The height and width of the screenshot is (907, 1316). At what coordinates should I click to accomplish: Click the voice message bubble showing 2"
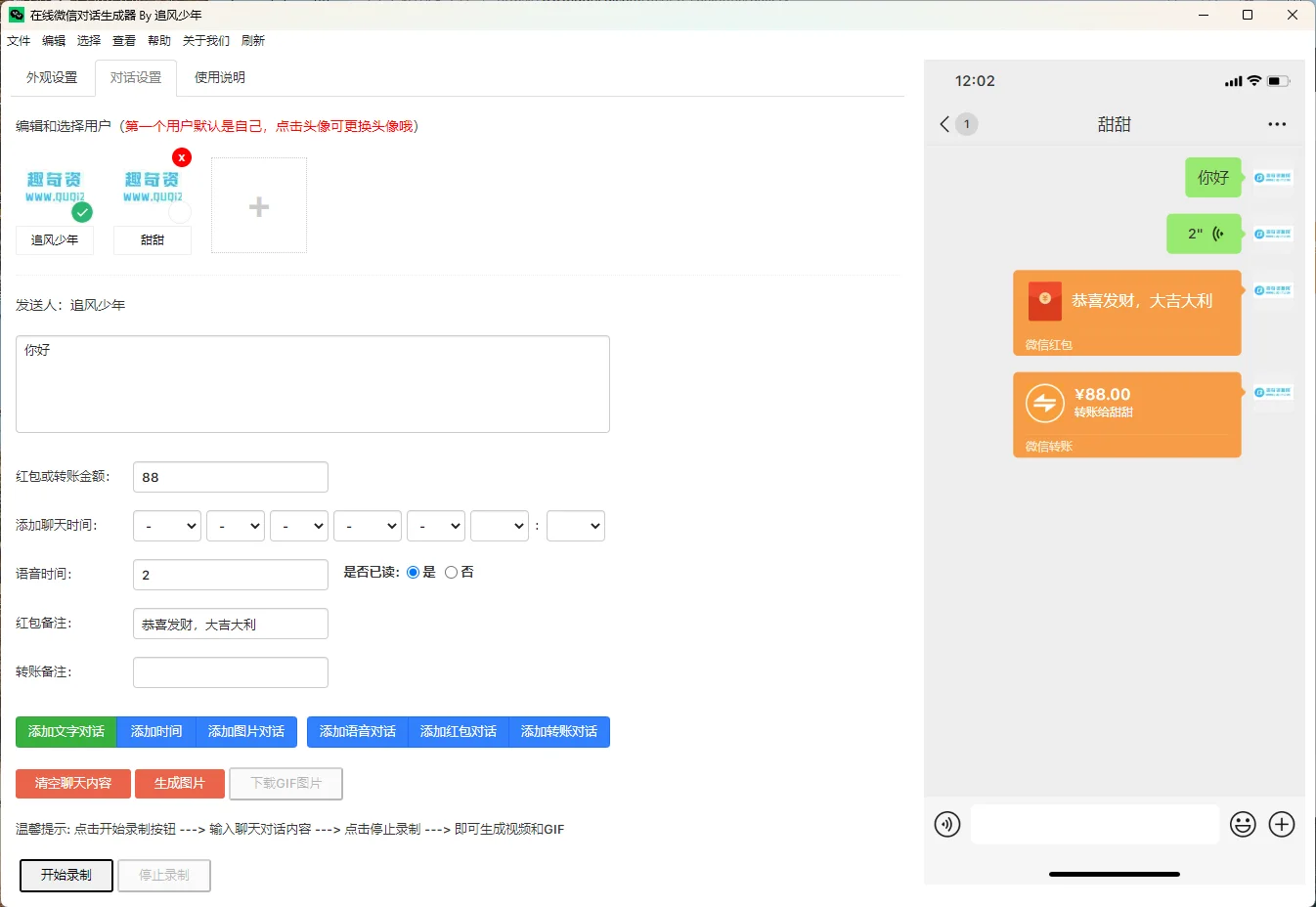coord(1204,234)
